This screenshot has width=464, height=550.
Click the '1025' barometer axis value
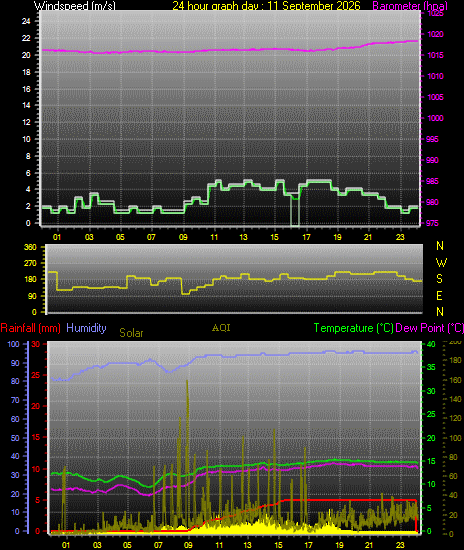coord(435,13)
